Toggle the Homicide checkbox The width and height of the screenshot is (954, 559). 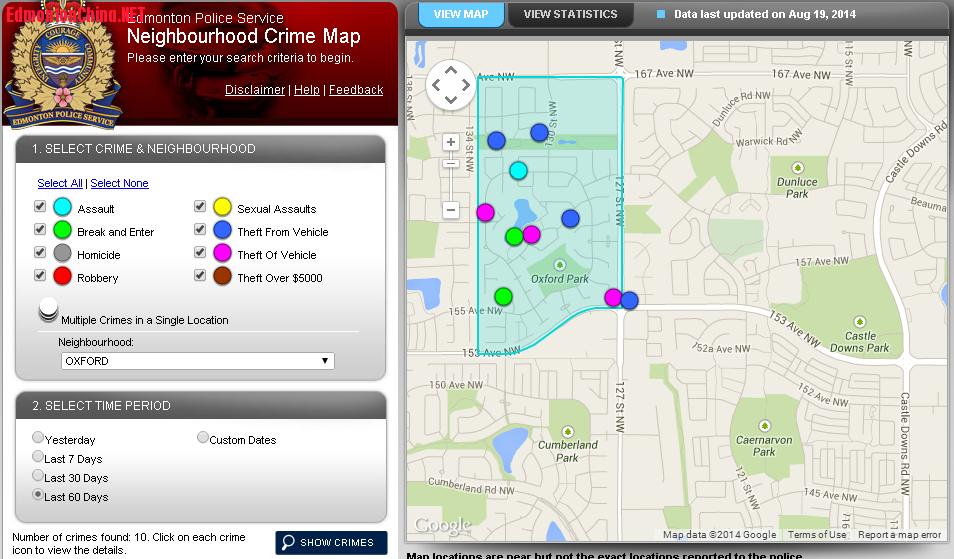[x=40, y=252]
